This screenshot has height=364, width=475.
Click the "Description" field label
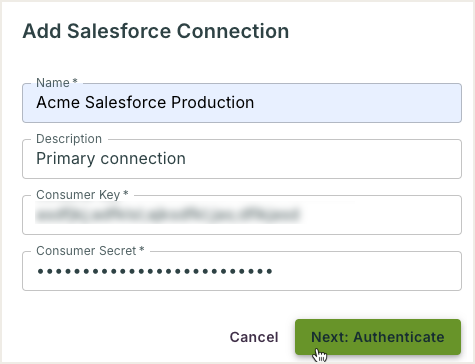(69, 139)
